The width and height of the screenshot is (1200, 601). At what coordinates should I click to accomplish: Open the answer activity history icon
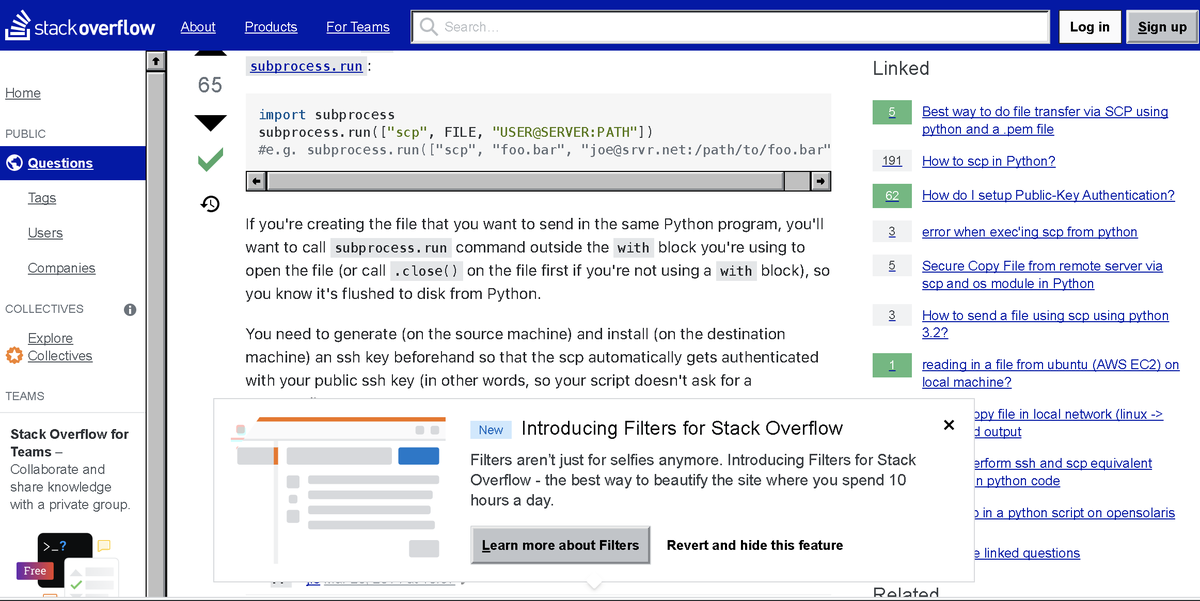pos(210,204)
